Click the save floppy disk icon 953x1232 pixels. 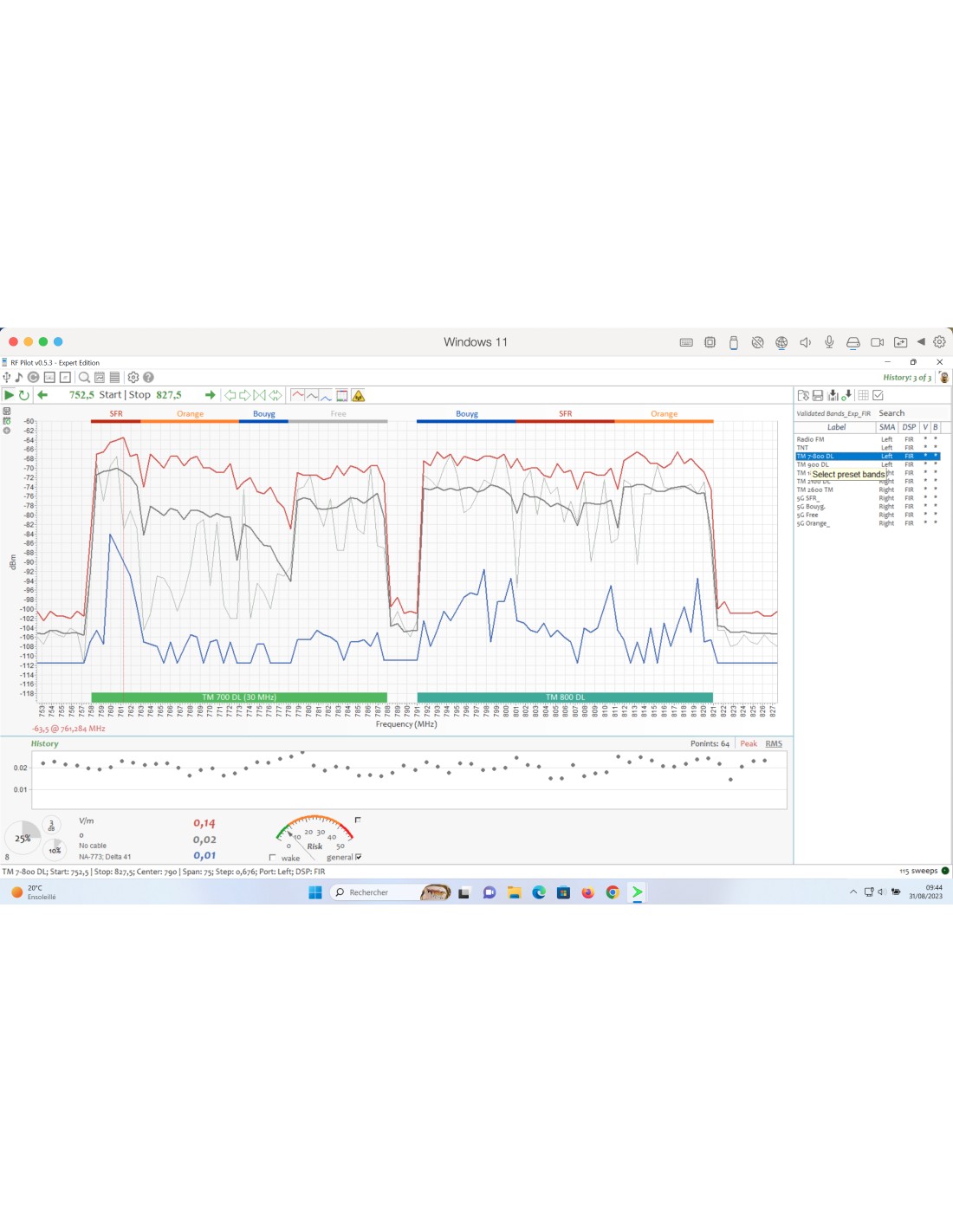tap(818, 395)
